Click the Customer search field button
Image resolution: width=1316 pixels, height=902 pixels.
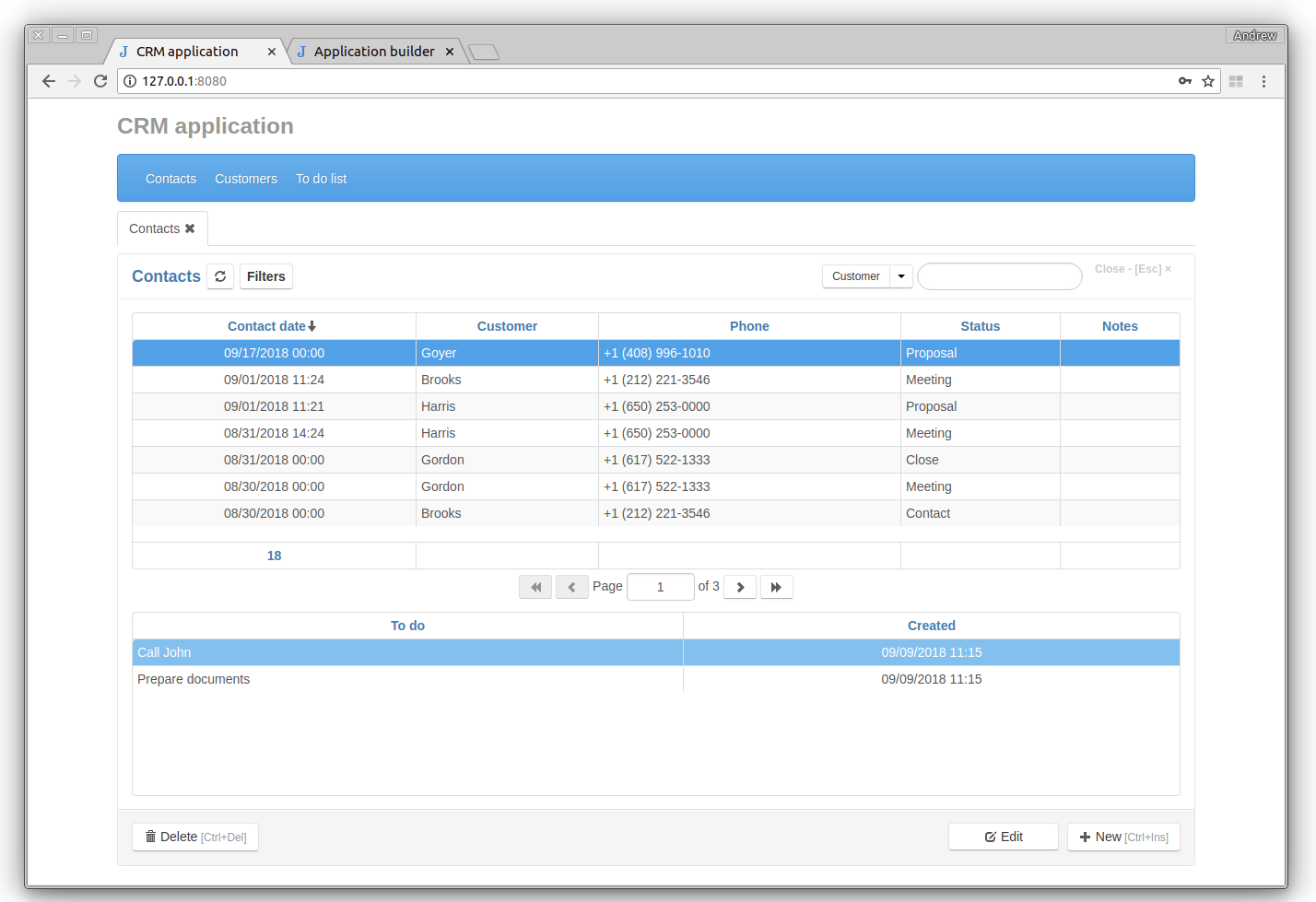coord(856,276)
